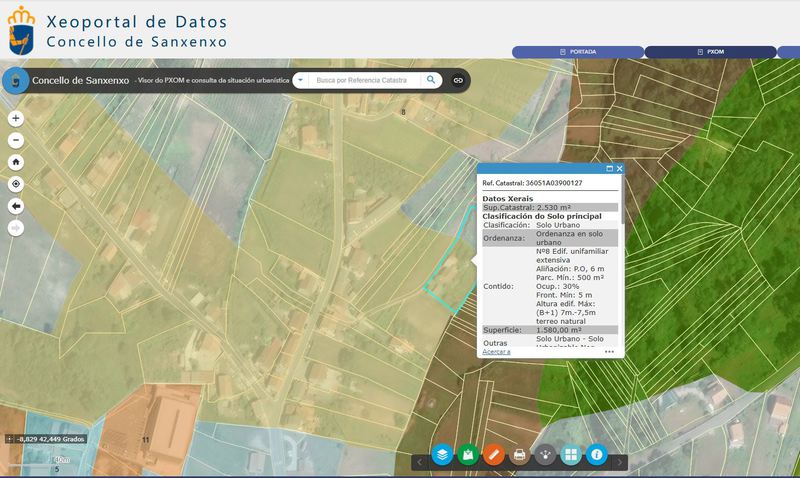
Task: Open the grid tiles widget
Action: click(571, 455)
